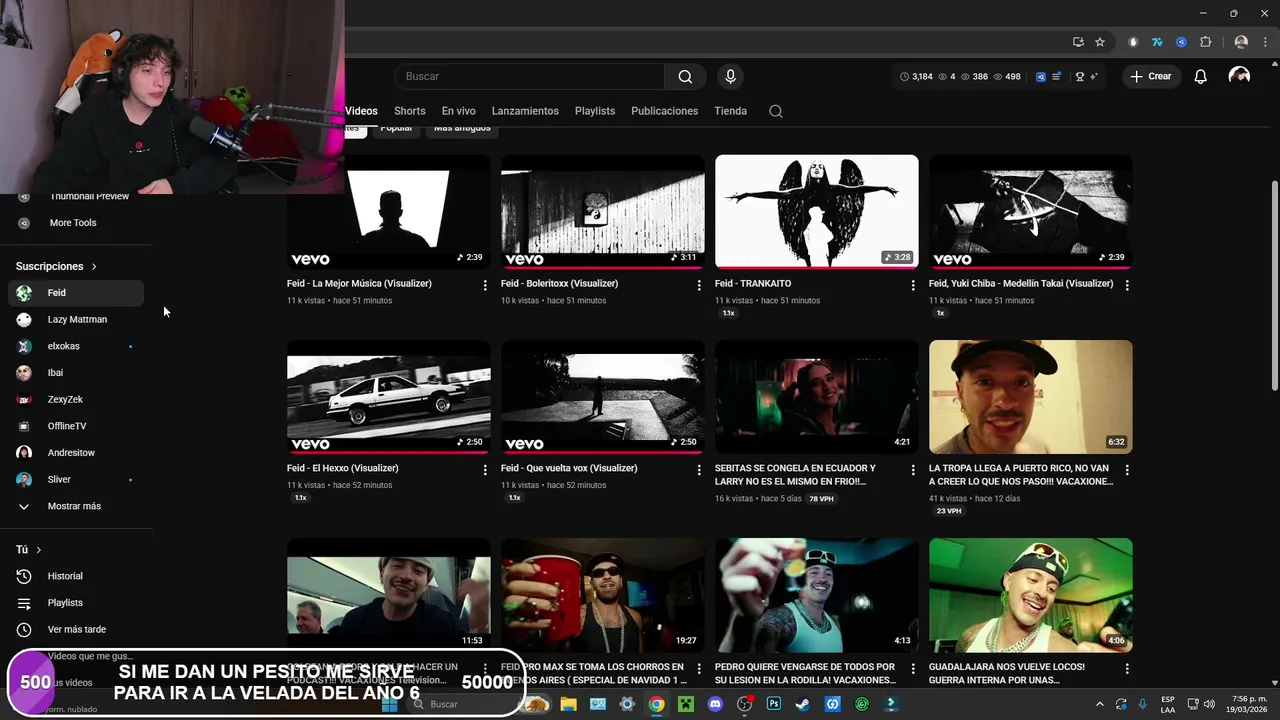Viewport: 1280px width, 720px height.
Task: Click the hand-shaped browser extension icon
Action: 1133,42
